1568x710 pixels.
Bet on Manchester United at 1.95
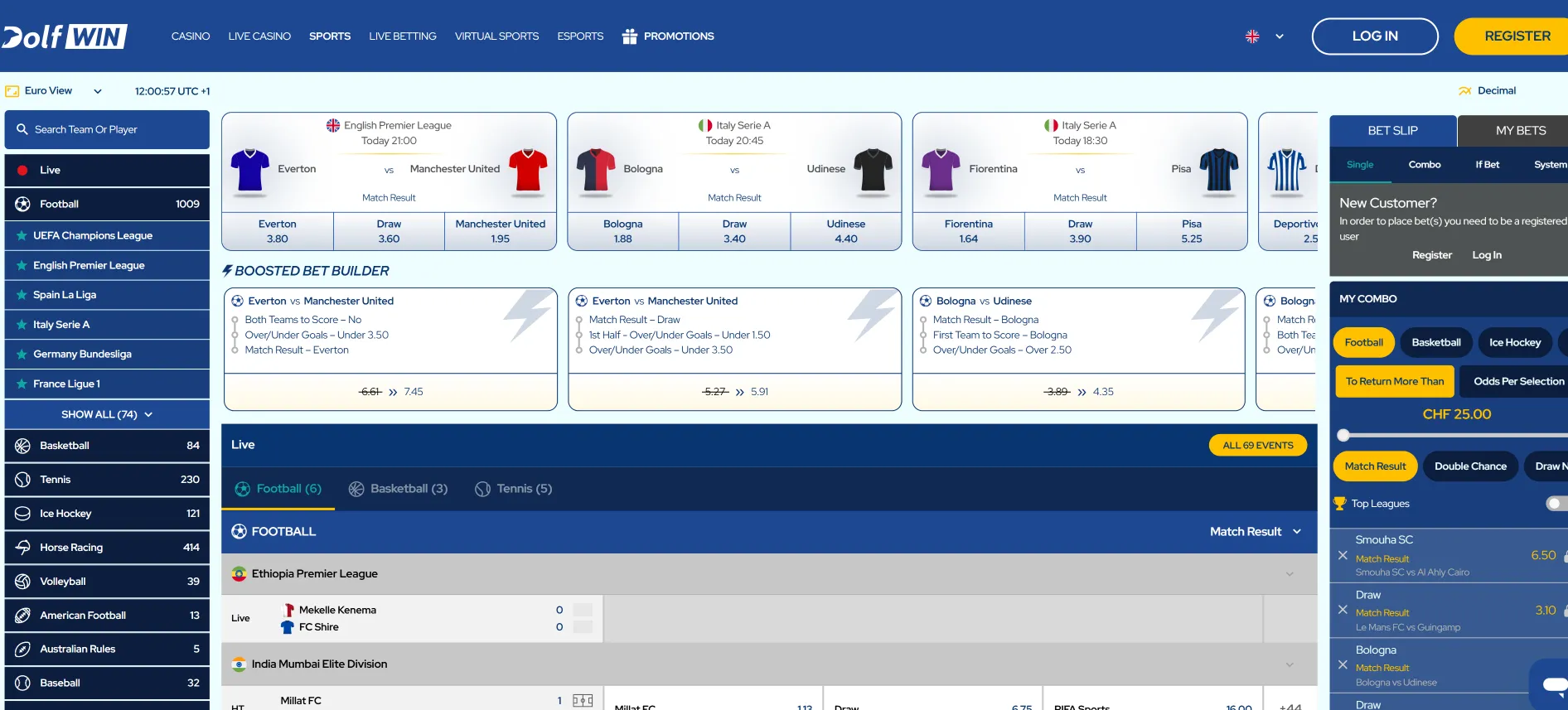click(500, 231)
